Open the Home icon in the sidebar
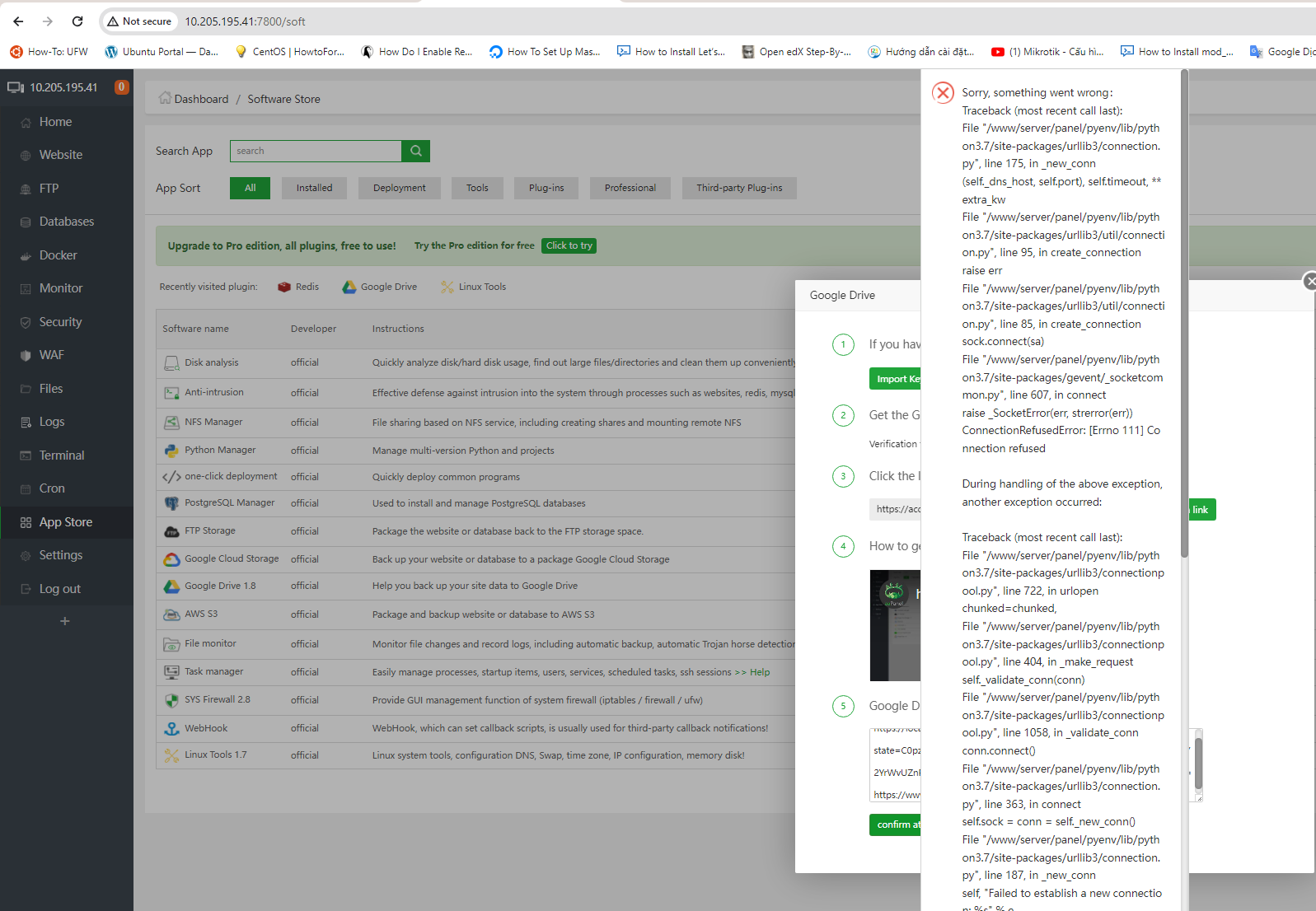The image size is (1316, 911). [26, 122]
